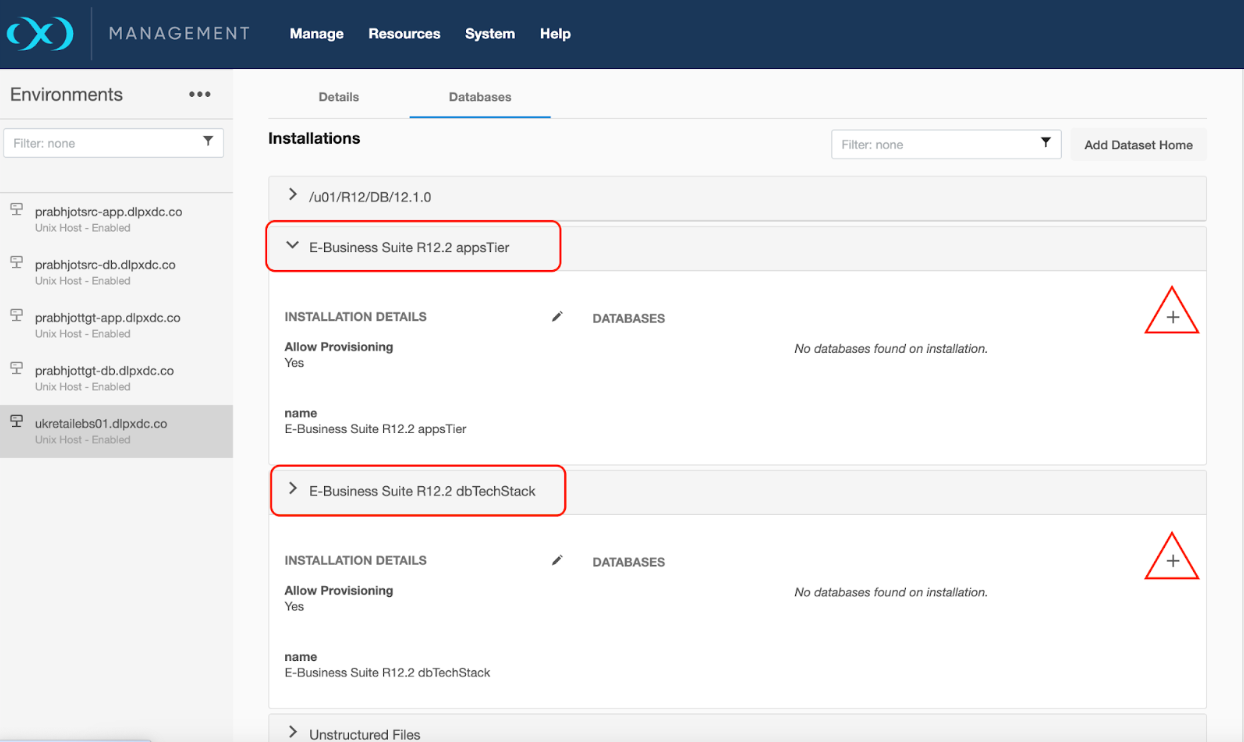This screenshot has height=742, width=1244.
Task: Click the filter funnel icon above Installations
Action: click(x=1045, y=143)
